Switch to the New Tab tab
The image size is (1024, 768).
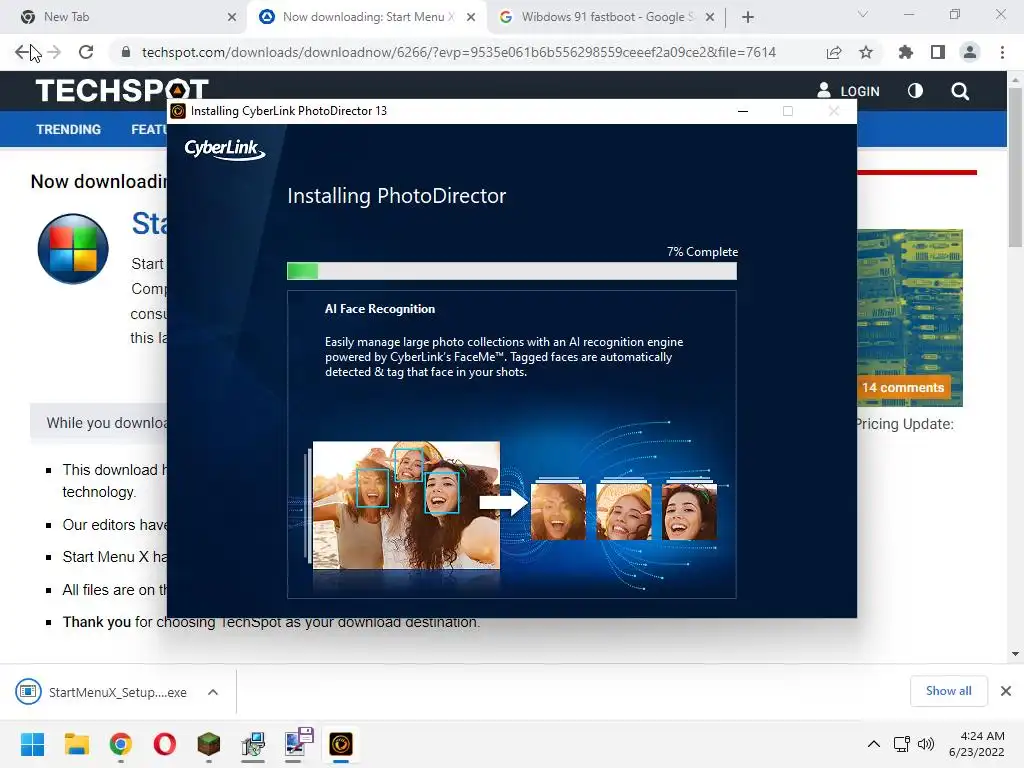pos(124,17)
